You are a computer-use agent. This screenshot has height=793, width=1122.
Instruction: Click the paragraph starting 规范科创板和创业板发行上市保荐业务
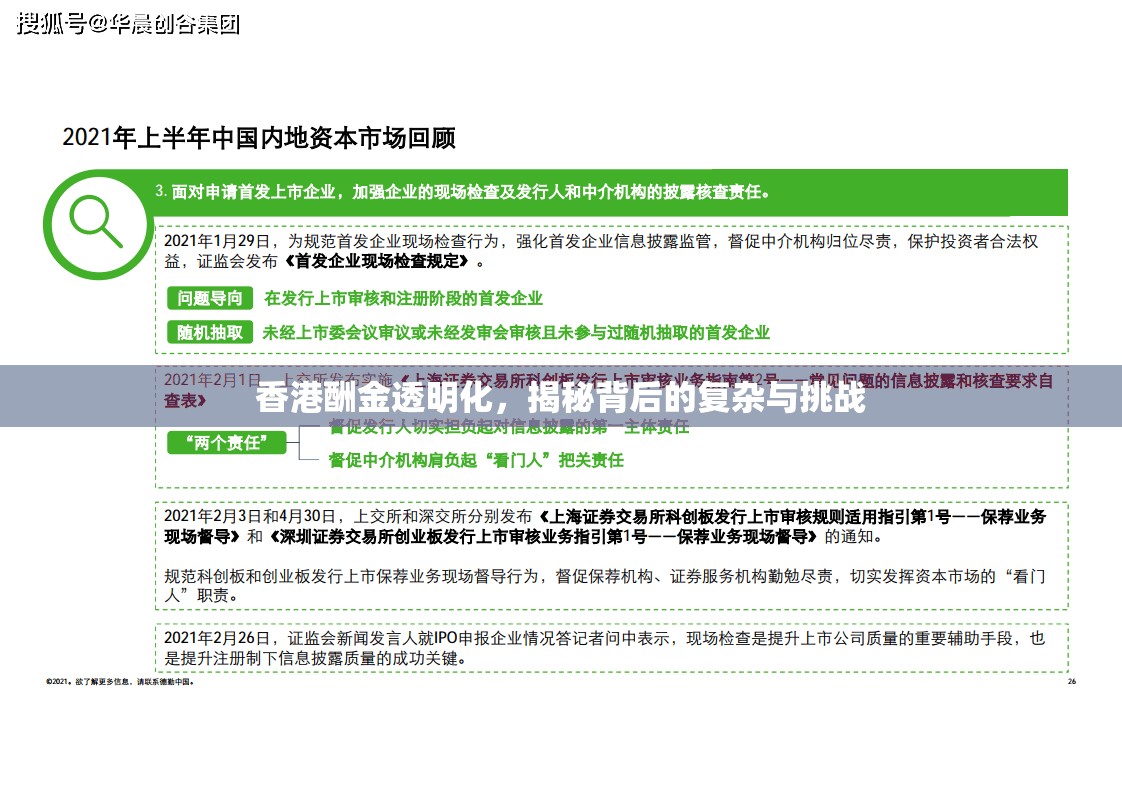click(605, 585)
